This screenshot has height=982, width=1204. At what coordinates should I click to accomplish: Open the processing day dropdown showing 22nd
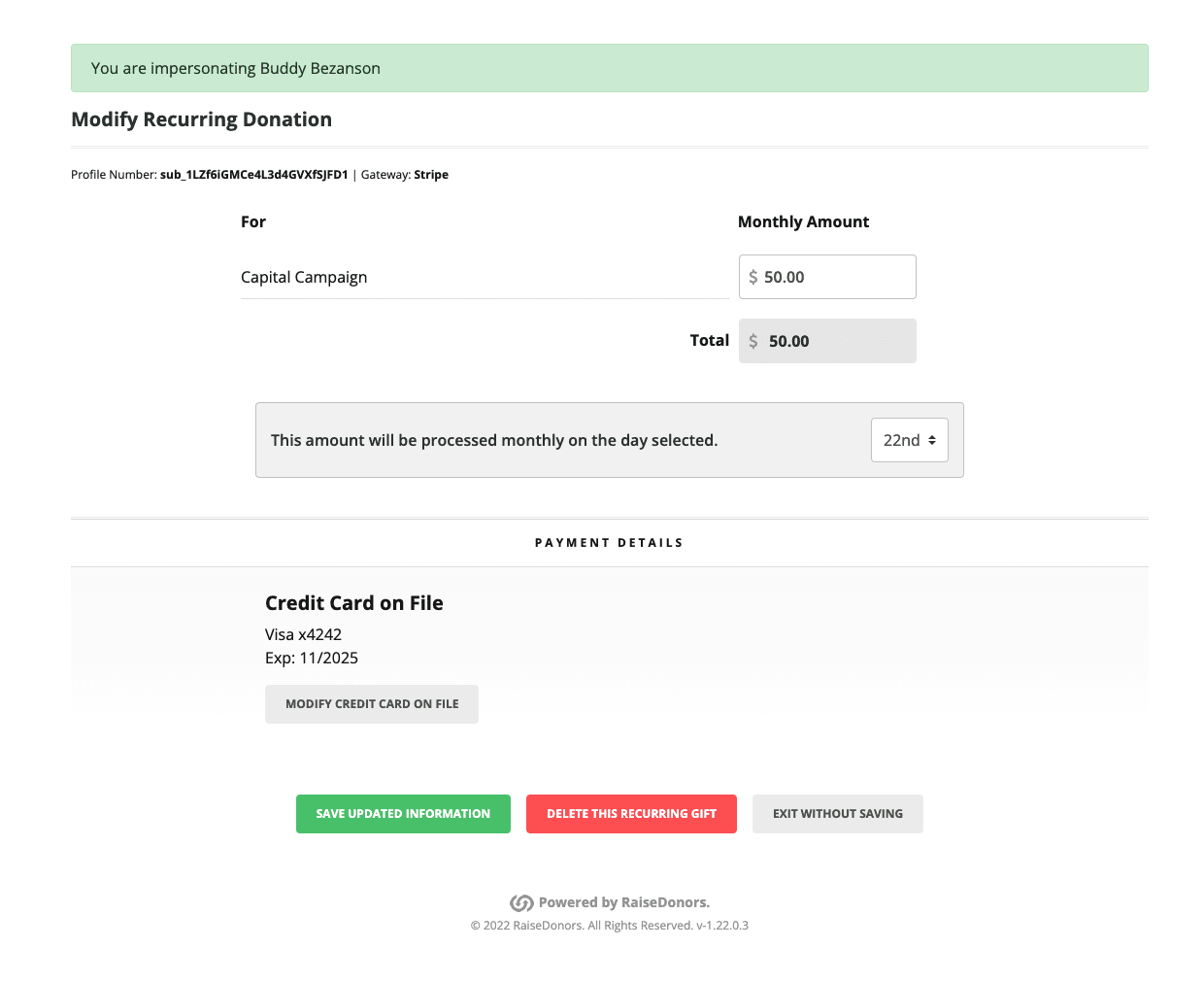coord(909,440)
